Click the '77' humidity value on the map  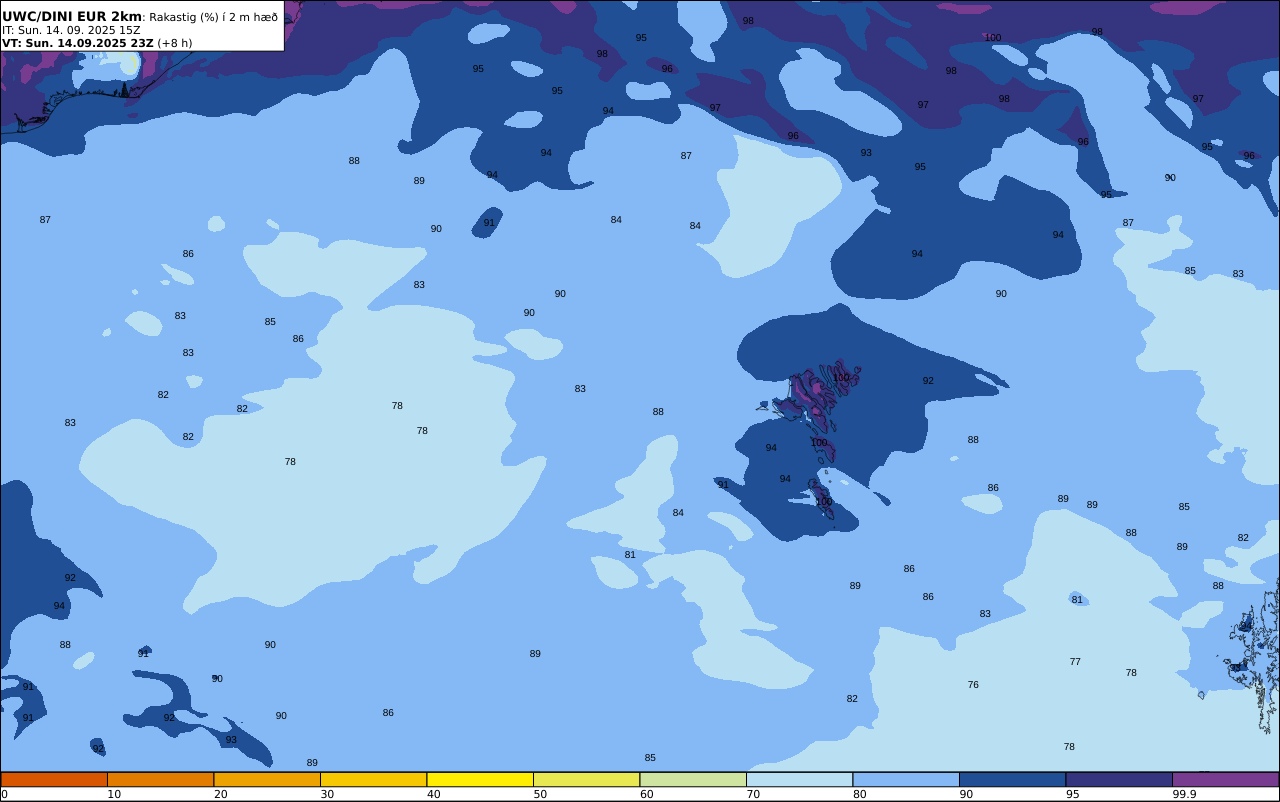coord(1075,662)
